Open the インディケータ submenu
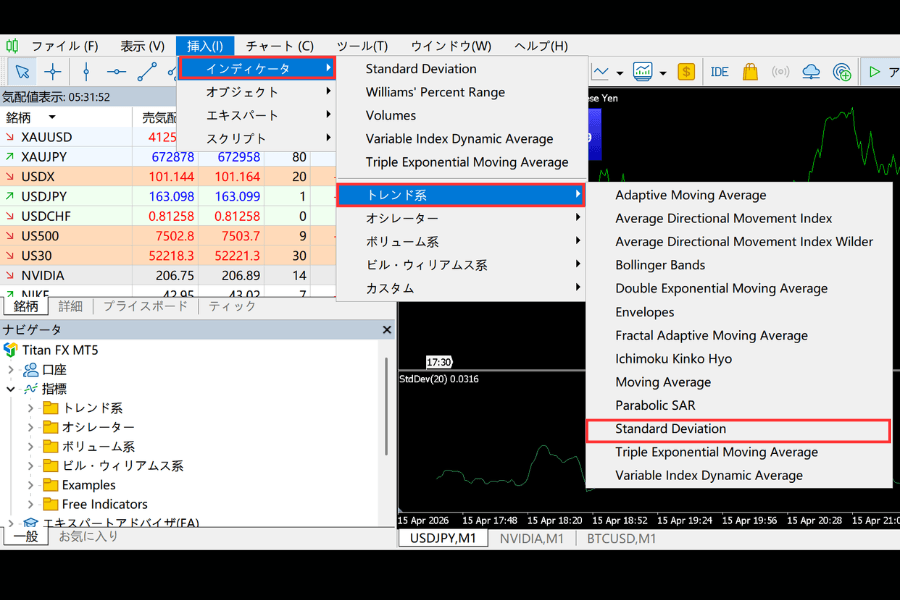This screenshot has height=600, width=900. 257,68
